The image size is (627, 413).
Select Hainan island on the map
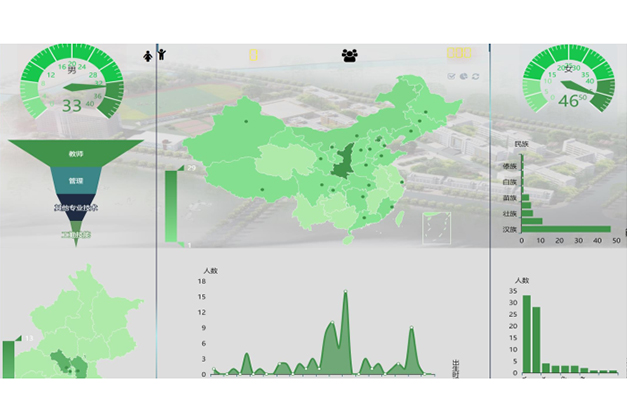348,240
